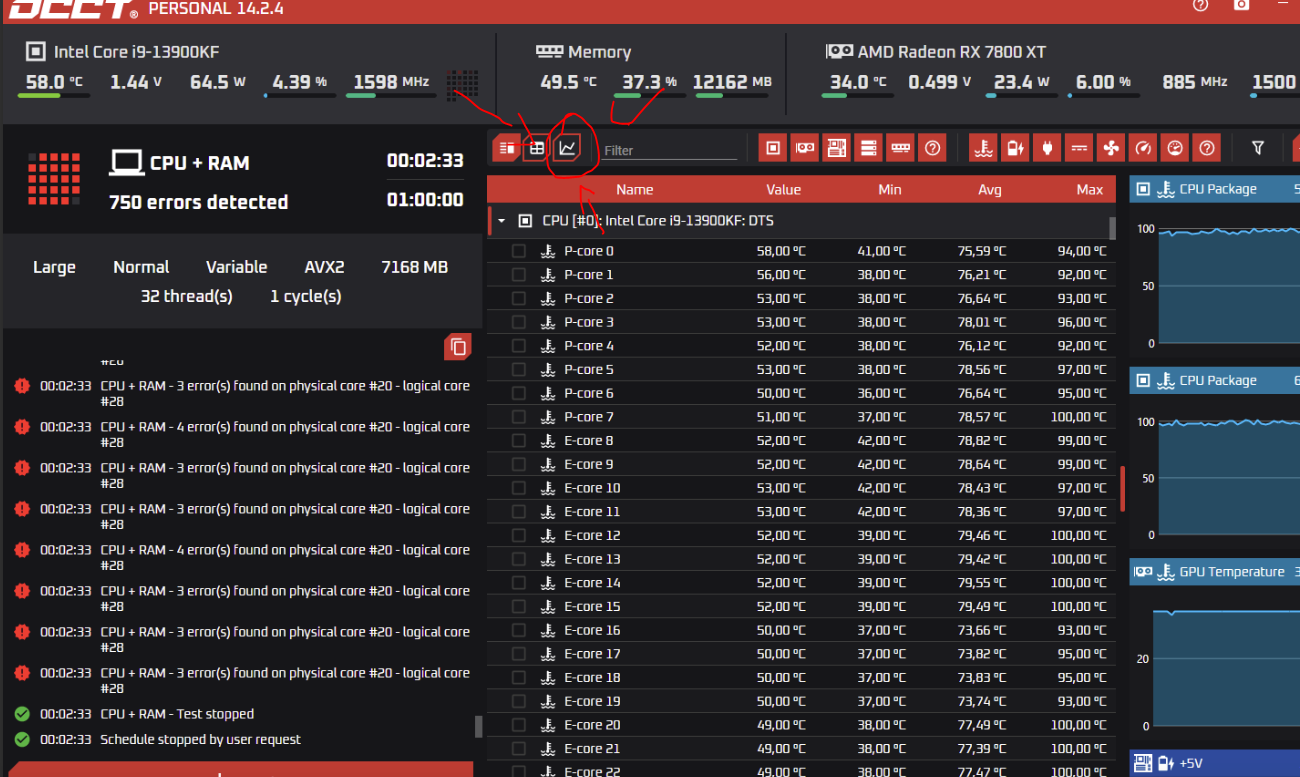Filter sensors by GPU hardware
This screenshot has width=1300, height=777.
pyautogui.click(x=805, y=148)
